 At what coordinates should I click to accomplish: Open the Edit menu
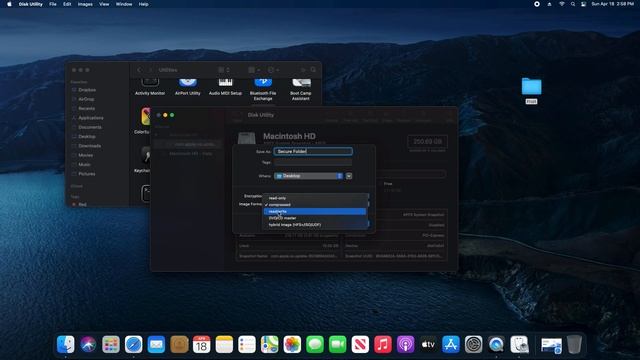click(67, 4)
